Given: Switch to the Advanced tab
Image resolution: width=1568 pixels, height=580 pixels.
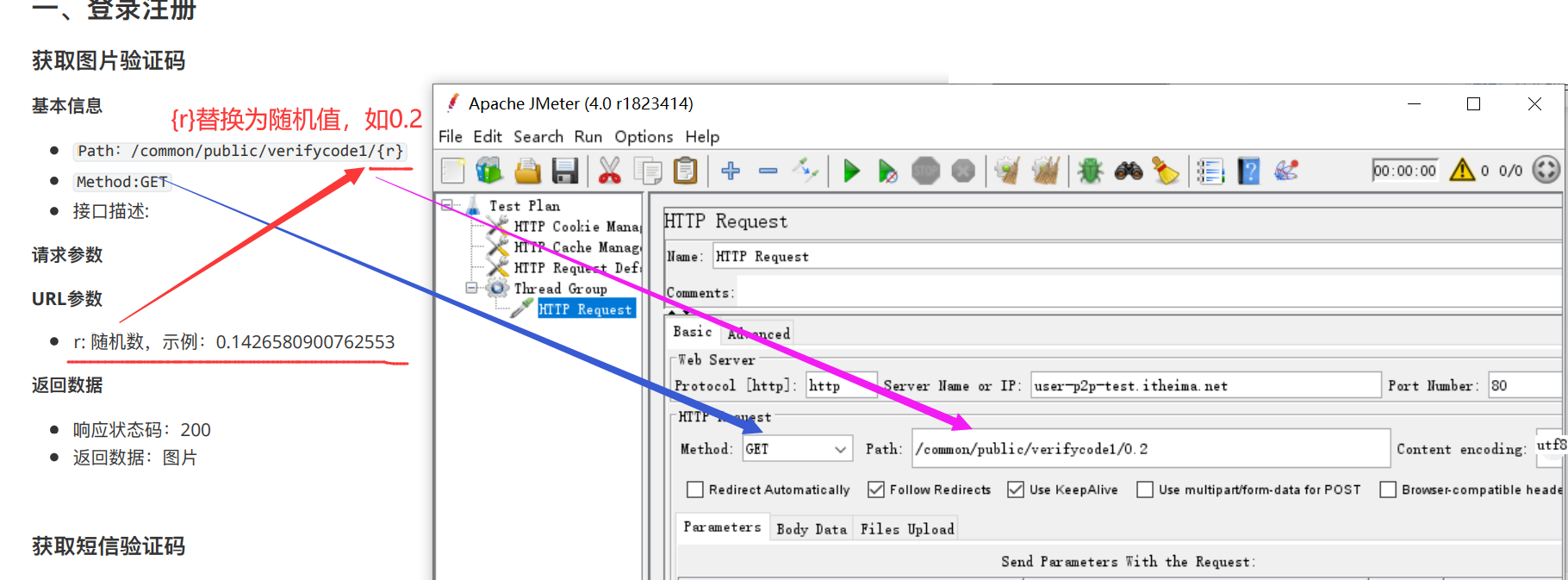Looking at the screenshot, I should [x=758, y=334].
